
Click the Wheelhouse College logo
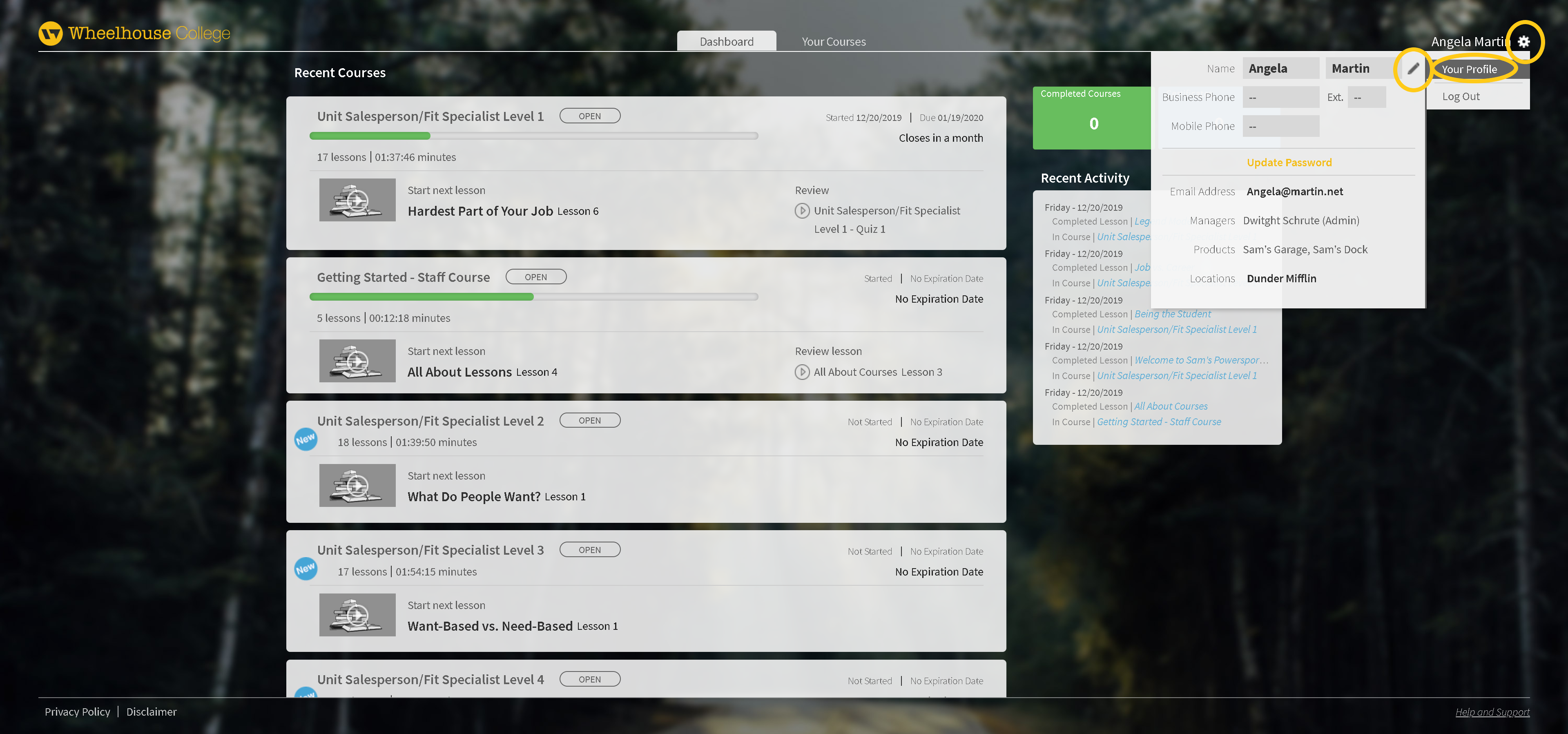point(134,33)
